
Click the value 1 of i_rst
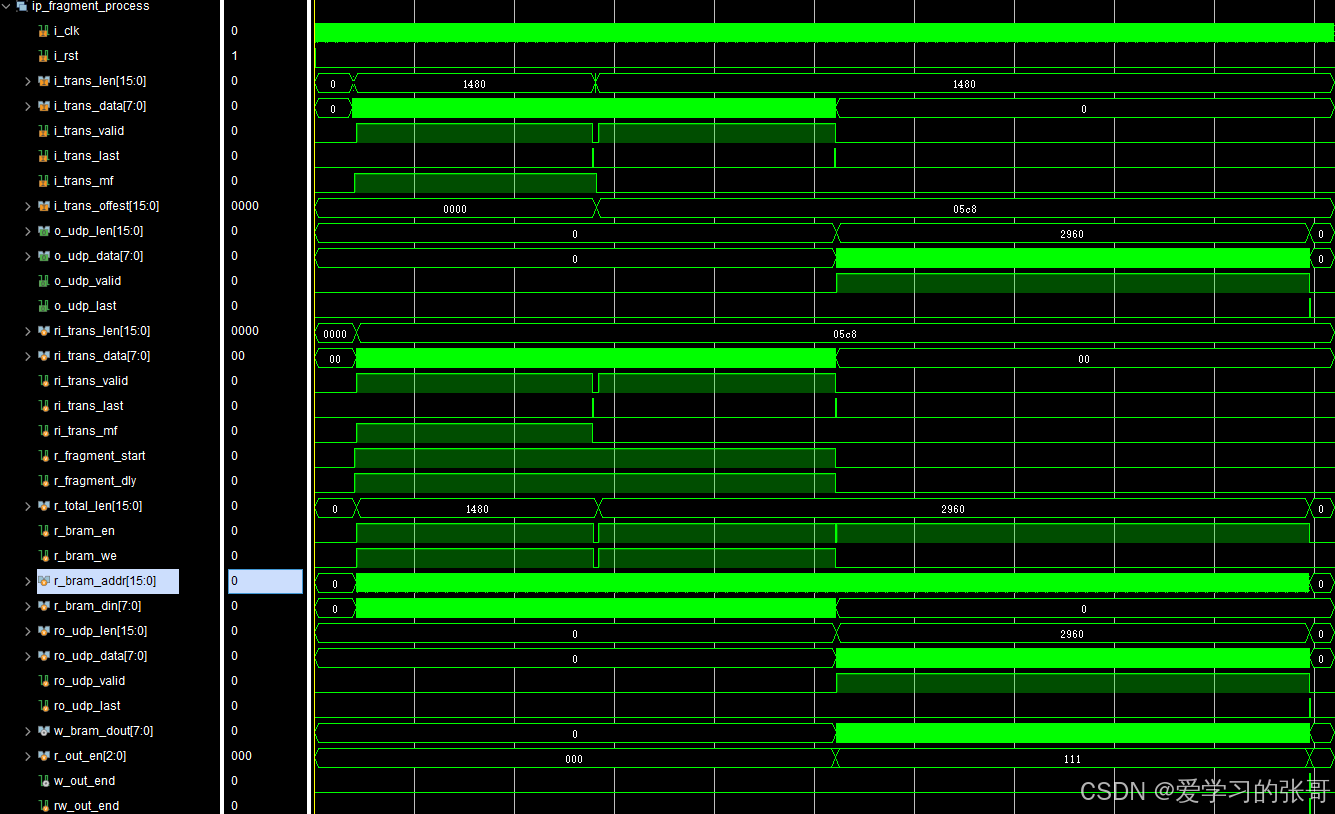[235, 56]
